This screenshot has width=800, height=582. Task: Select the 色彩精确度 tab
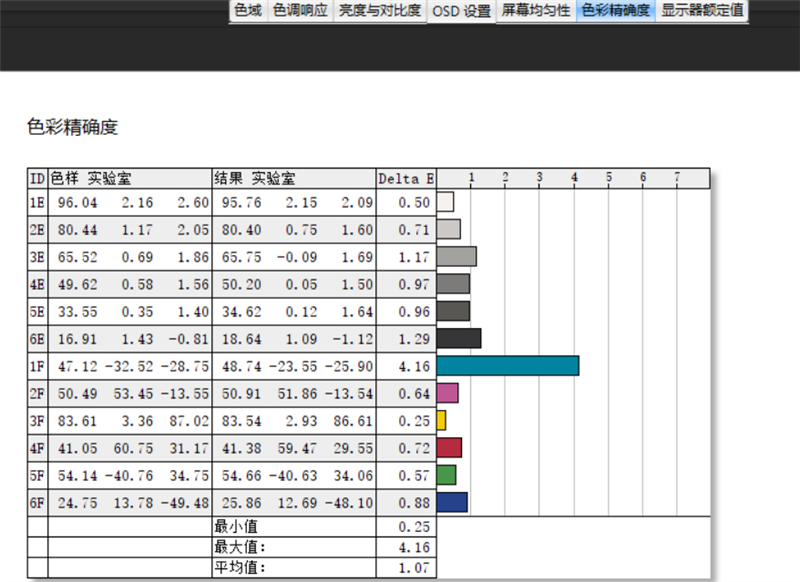tap(616, 11)
